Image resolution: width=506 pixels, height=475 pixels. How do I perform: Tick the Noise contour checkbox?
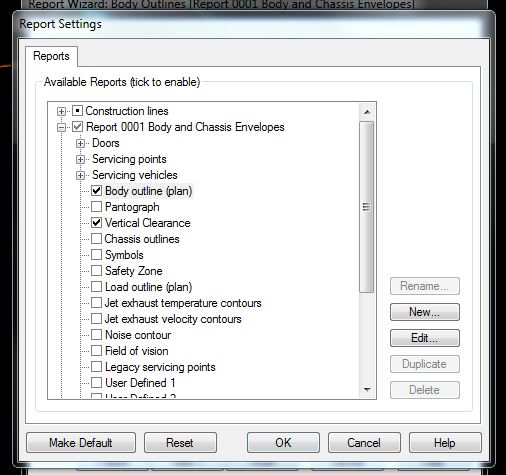(x=96, y=335)
